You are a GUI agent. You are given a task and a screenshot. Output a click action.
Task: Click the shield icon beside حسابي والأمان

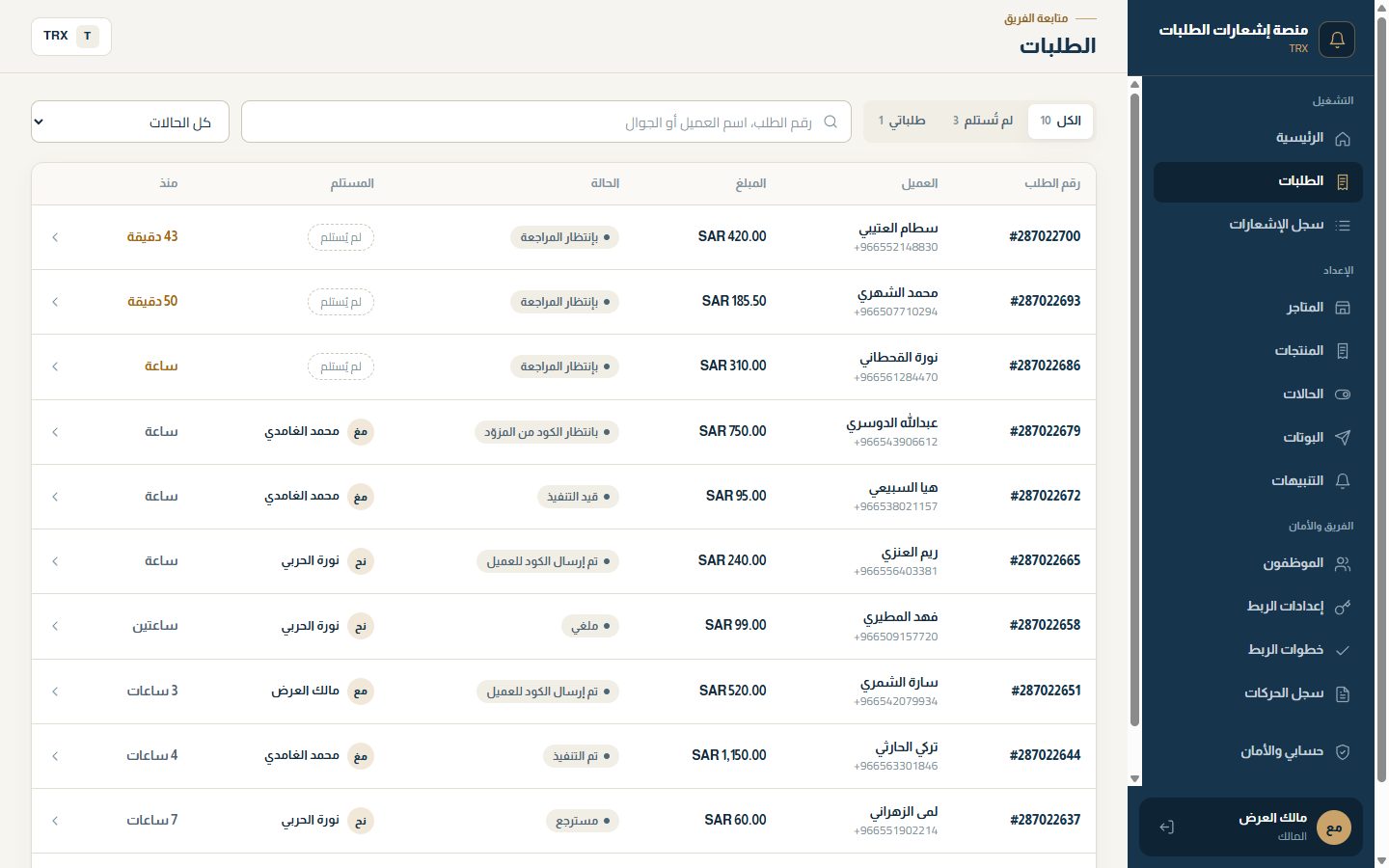click(x=1342, y=752)
